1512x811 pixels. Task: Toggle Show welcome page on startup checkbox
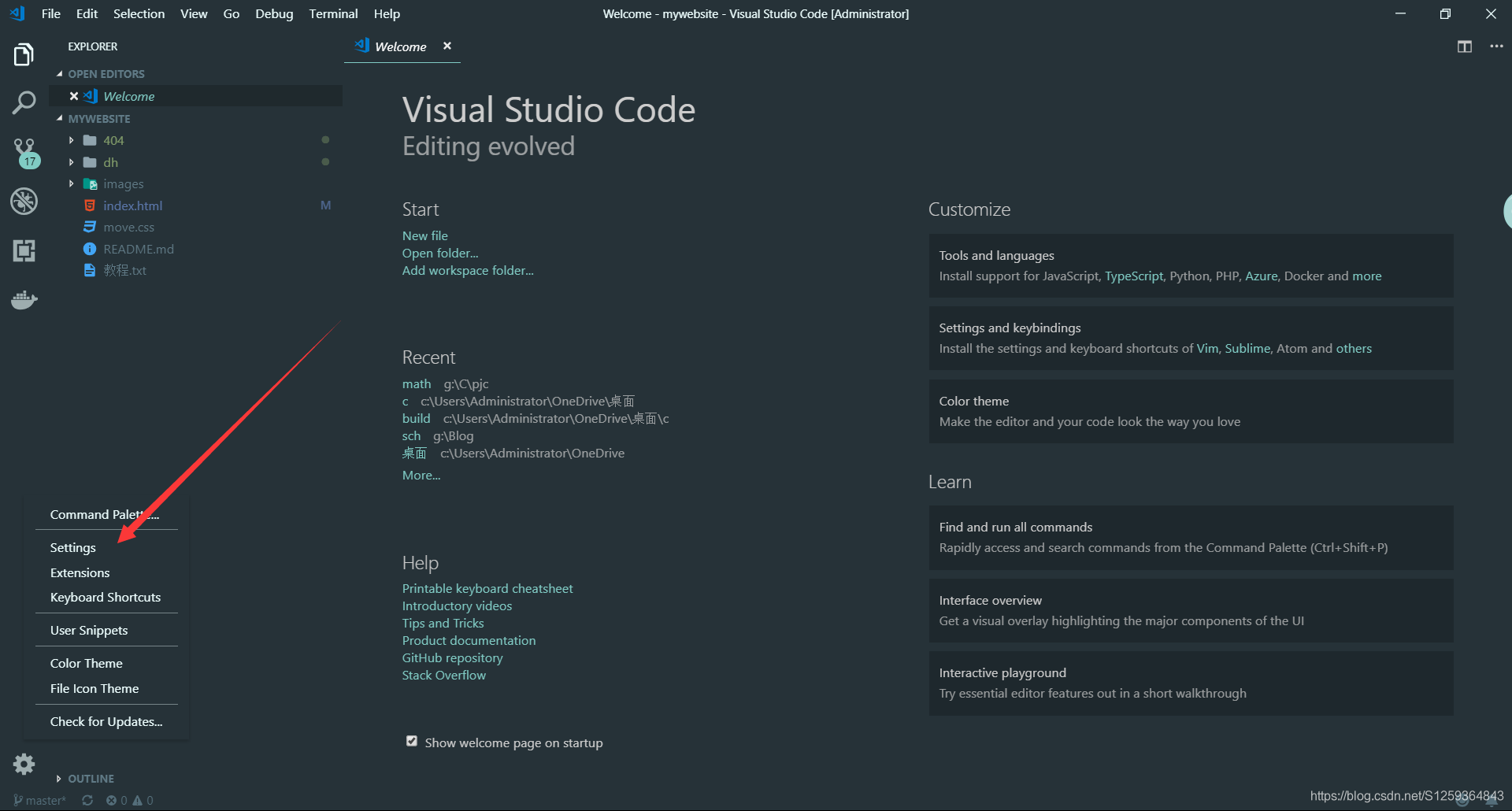pyautogui.click(x=412, y=741)
